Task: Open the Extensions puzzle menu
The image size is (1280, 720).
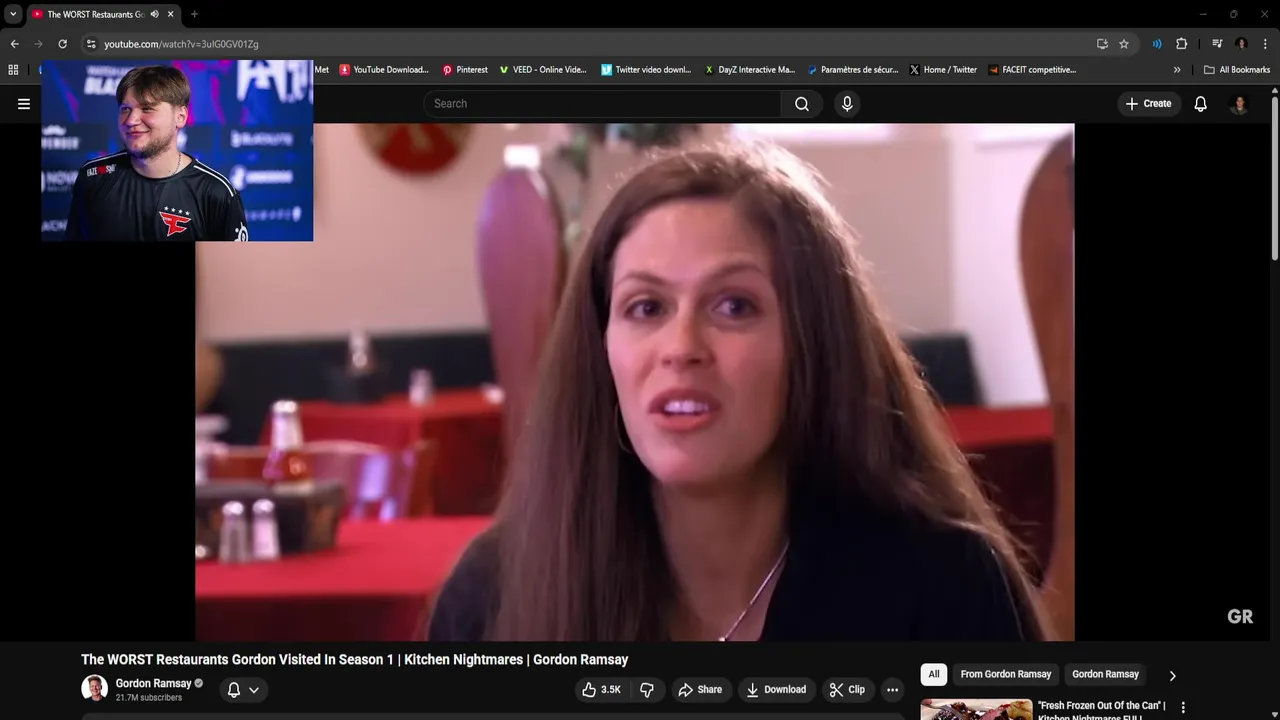Action: (1181, 44)
